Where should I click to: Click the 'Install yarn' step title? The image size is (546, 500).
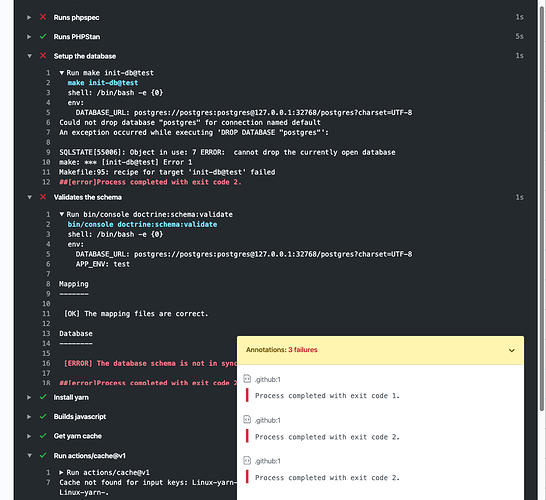[x=71, y=397]
